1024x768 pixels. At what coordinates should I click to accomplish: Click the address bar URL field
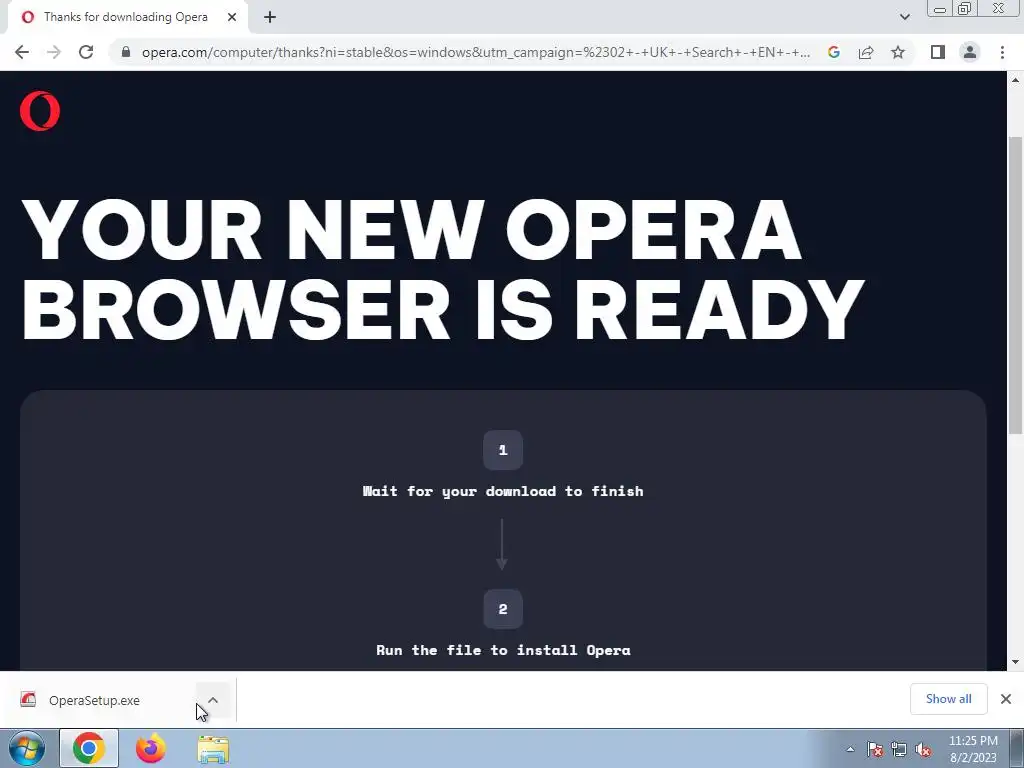coord(475,52)
